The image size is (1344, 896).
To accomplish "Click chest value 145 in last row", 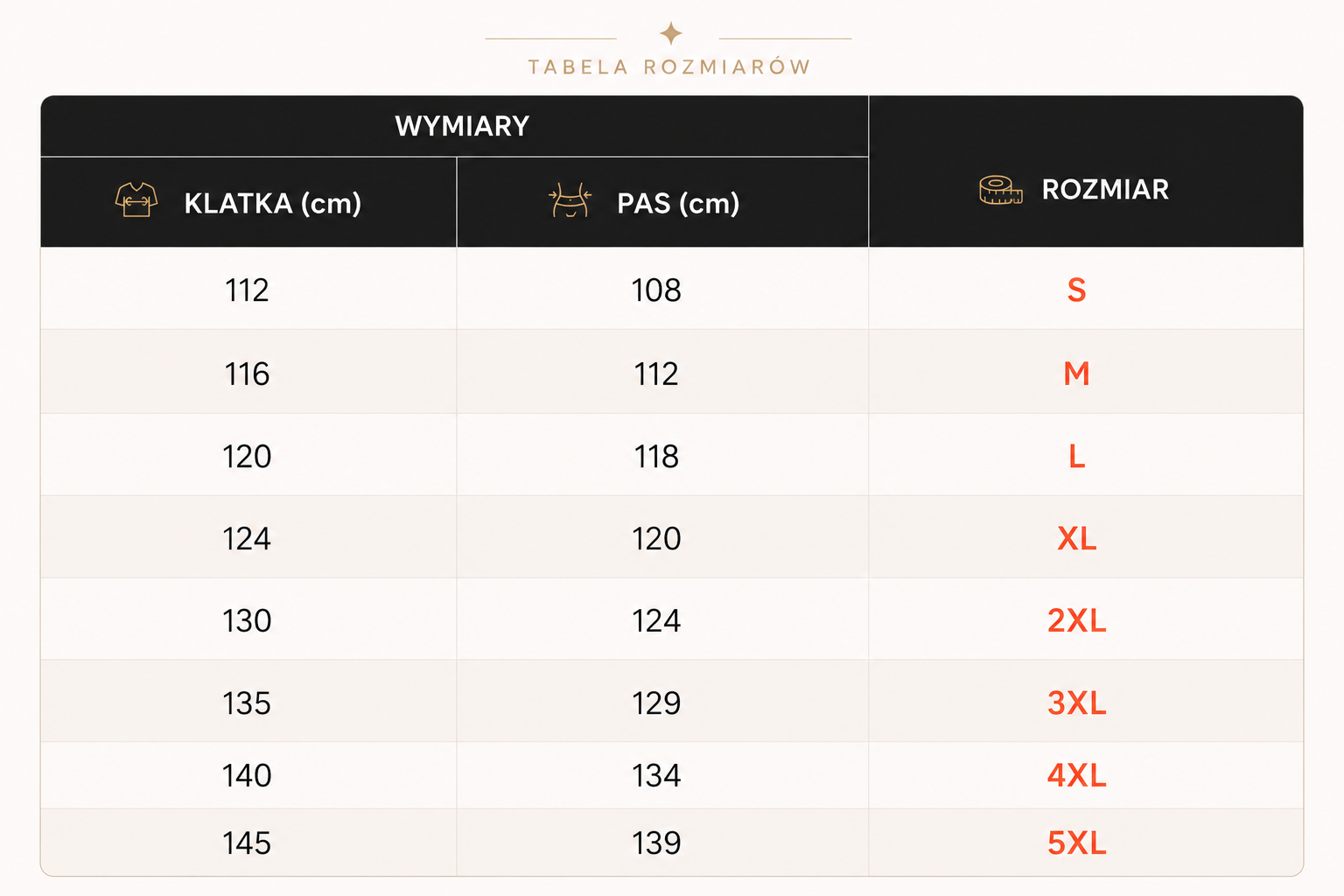I will pyautogui.click(x=247, y=843).
